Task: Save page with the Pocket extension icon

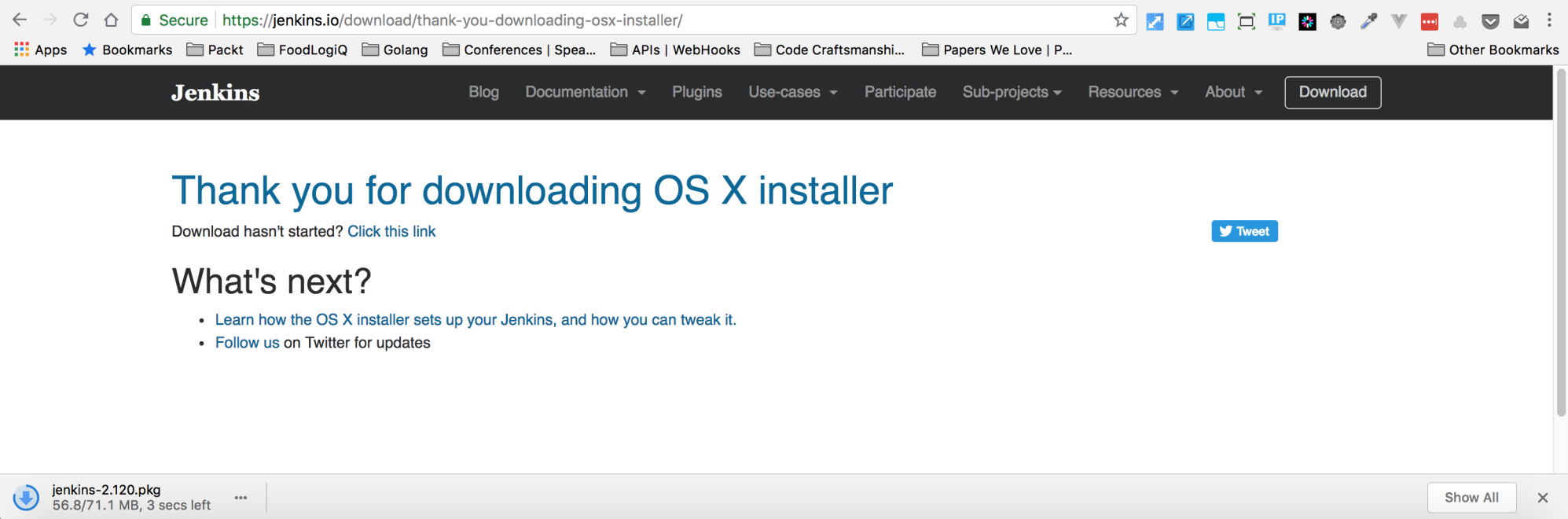Action: 1490,22
